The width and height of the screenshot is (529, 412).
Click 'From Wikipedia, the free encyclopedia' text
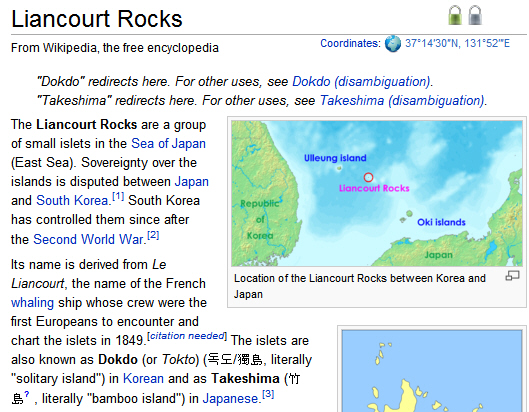(x=115, y=48)
